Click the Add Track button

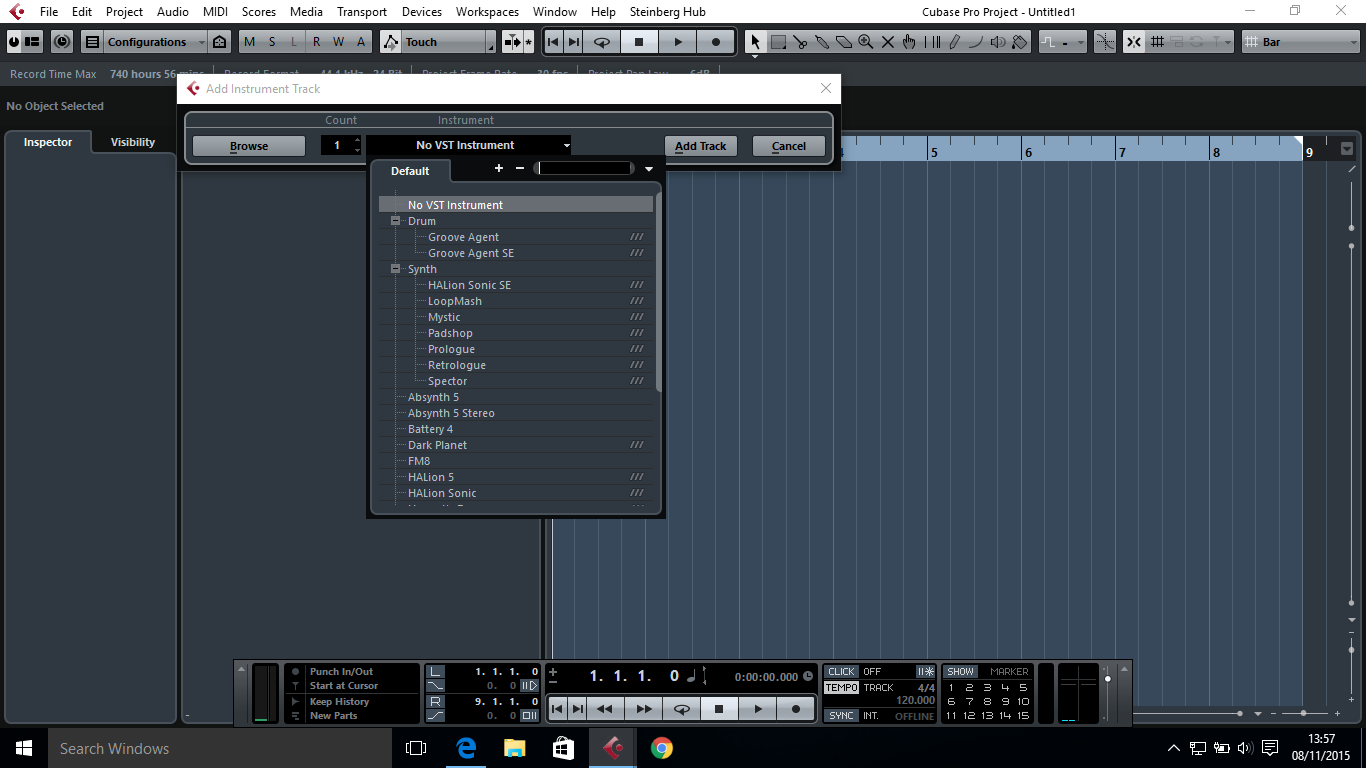700,146
